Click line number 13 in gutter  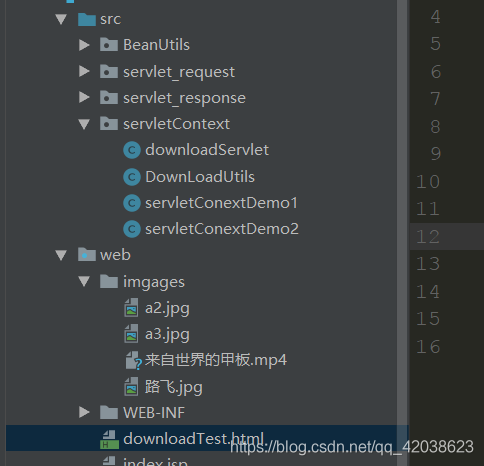point(428,264)
